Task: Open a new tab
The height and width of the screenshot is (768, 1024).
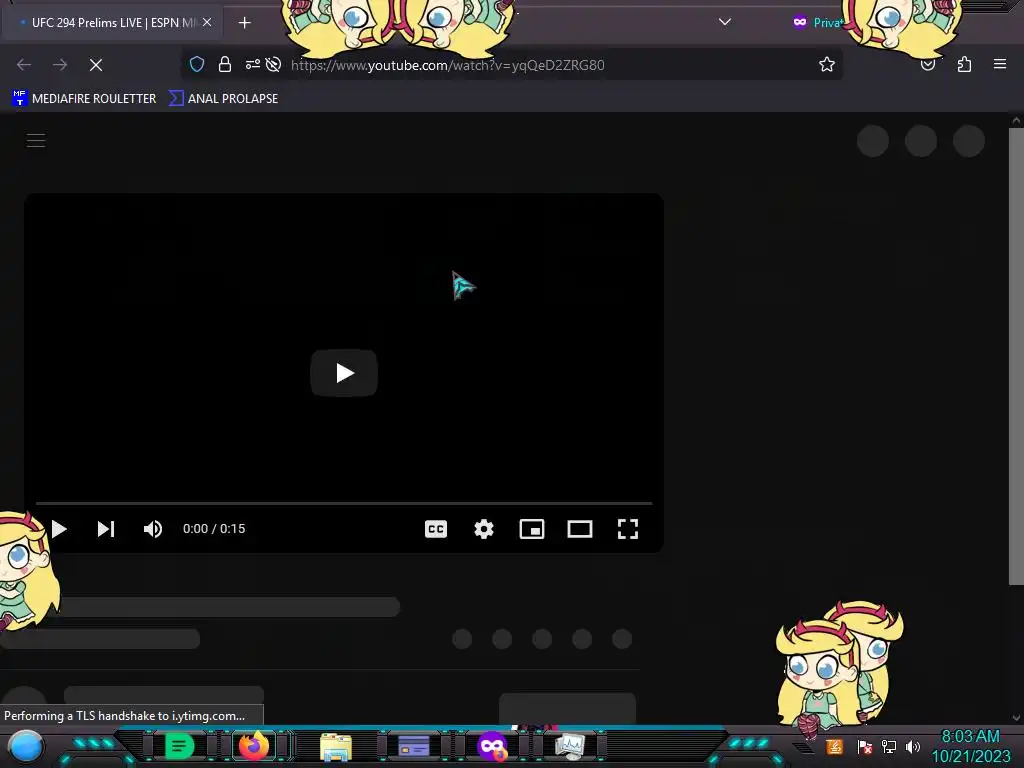Action: (244, 23)
